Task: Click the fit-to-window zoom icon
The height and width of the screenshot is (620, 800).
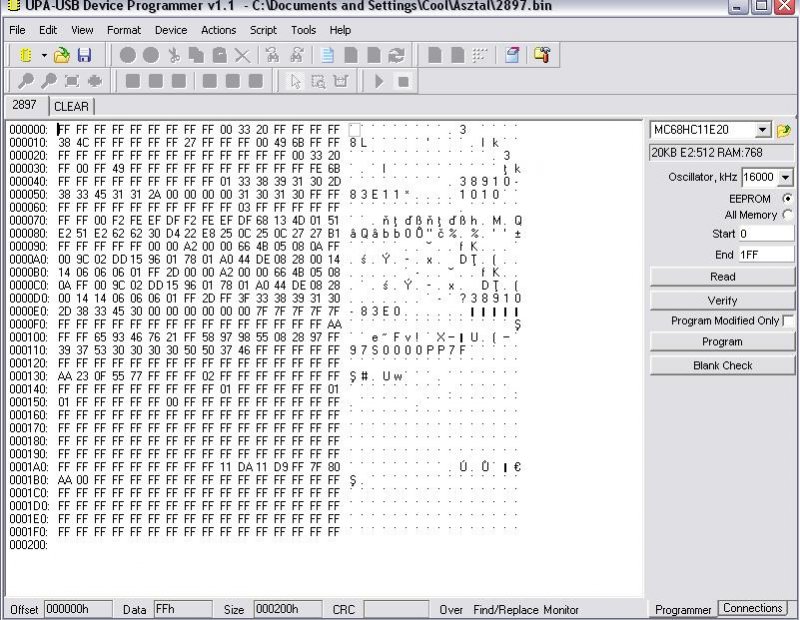Action: click(72, 81)
